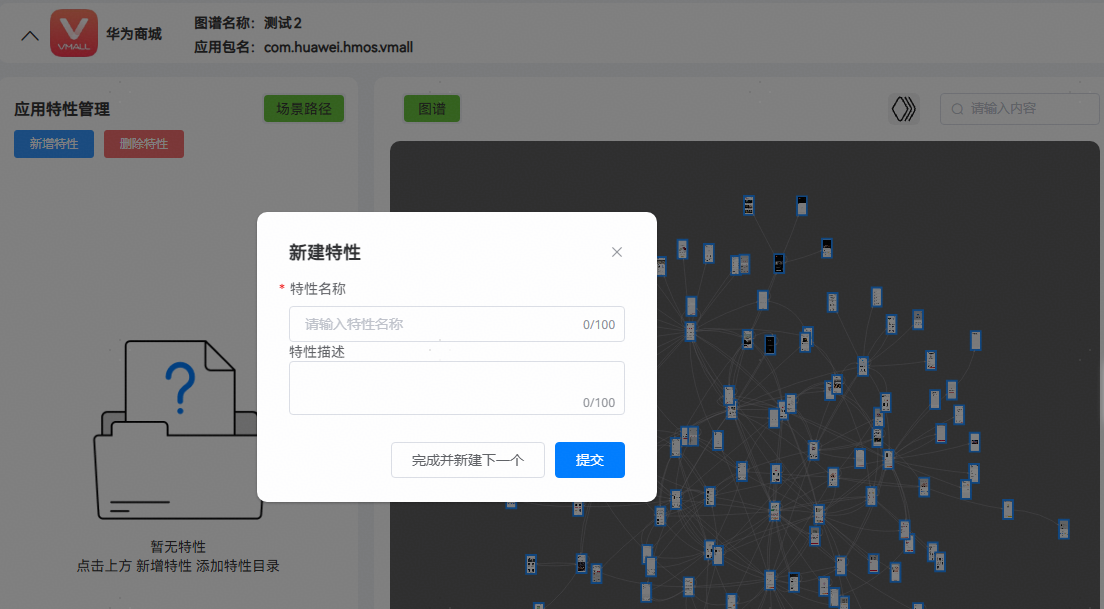The image size is (1104, 609).
Task: Open the 场景路径 tab
Action: [303, 109]
